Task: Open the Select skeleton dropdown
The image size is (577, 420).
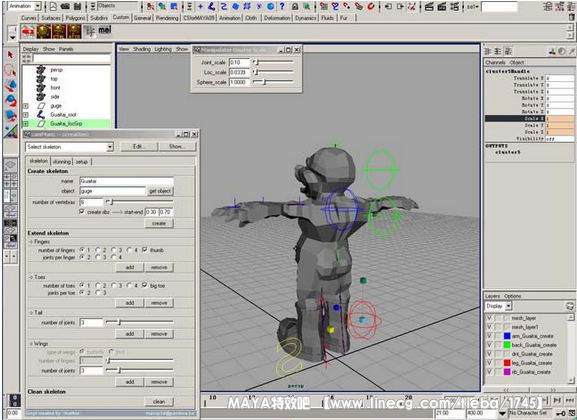Action: pyautogui.click(x=110, y=147)
